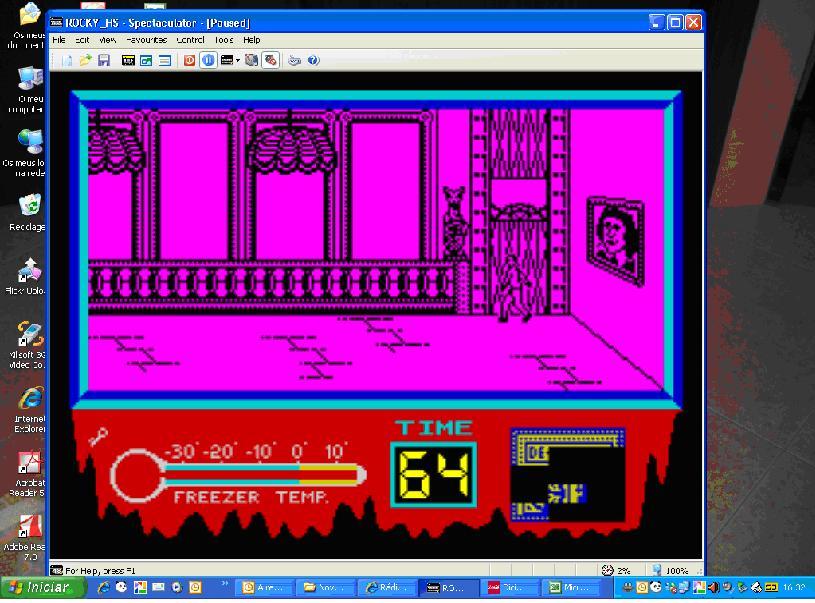
Task: Open the Help menu
Action: [x=252, y=40]
